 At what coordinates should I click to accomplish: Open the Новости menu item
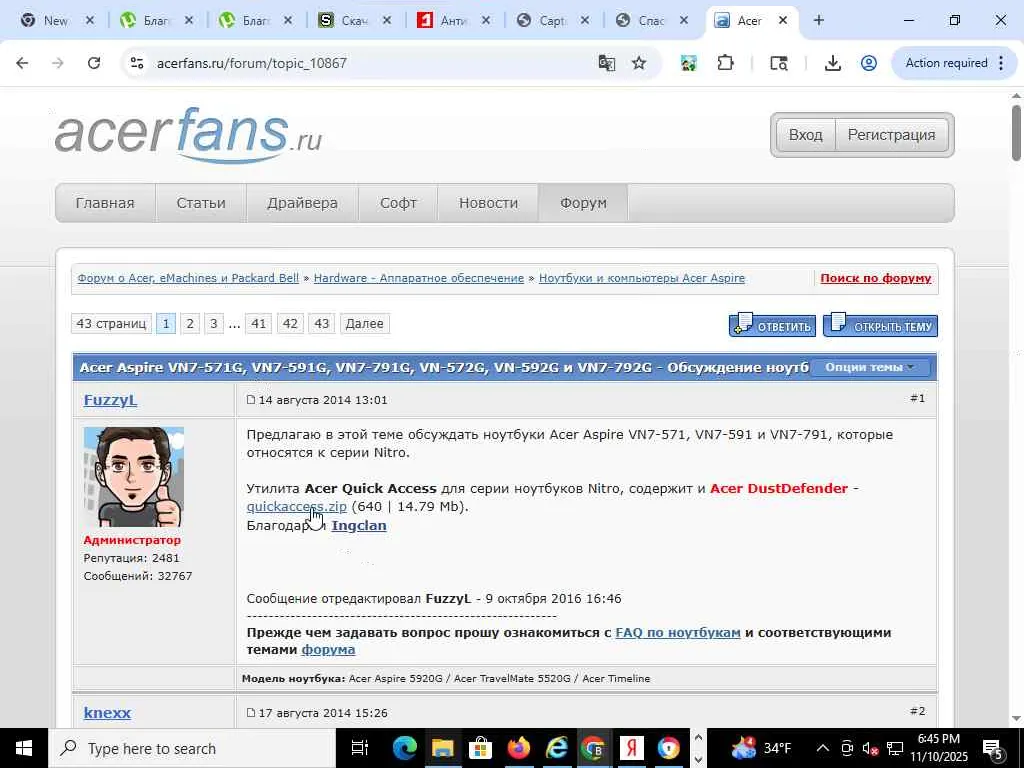[488, 203]
